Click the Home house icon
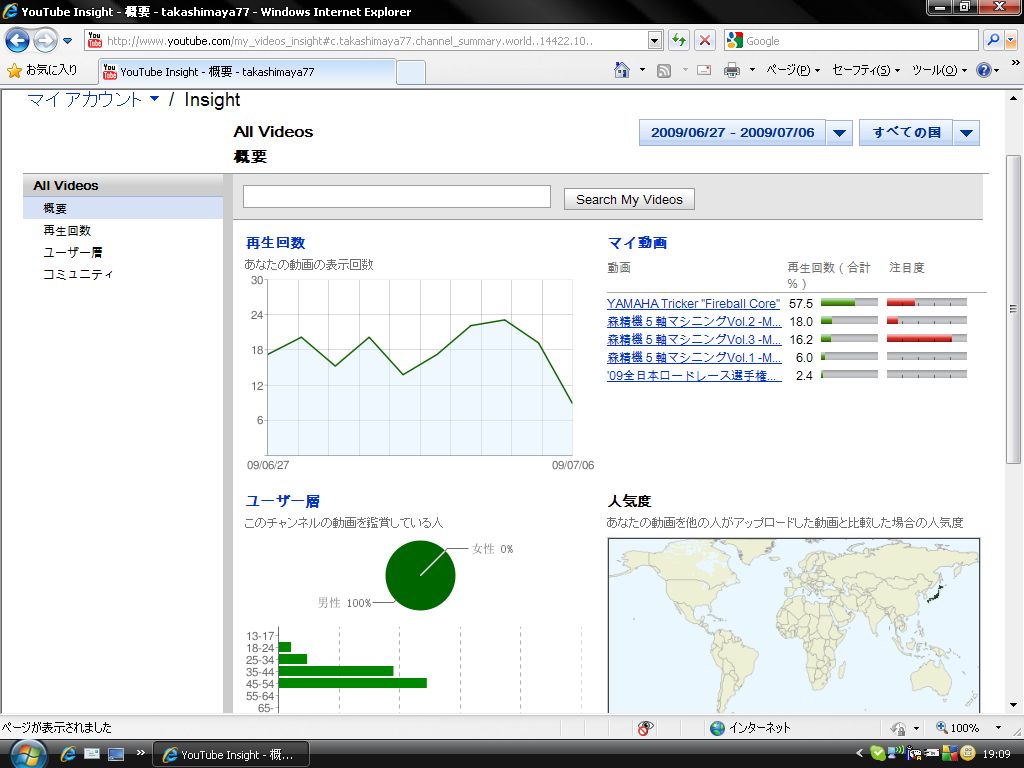Viewport: 1024px width, 768px height. click(x=622, y=70)
